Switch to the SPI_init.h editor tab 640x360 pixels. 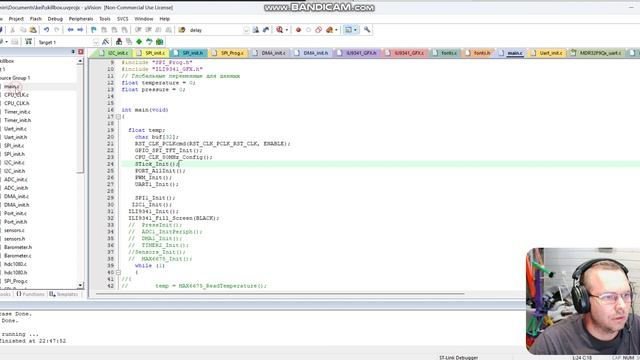point(189,53)
